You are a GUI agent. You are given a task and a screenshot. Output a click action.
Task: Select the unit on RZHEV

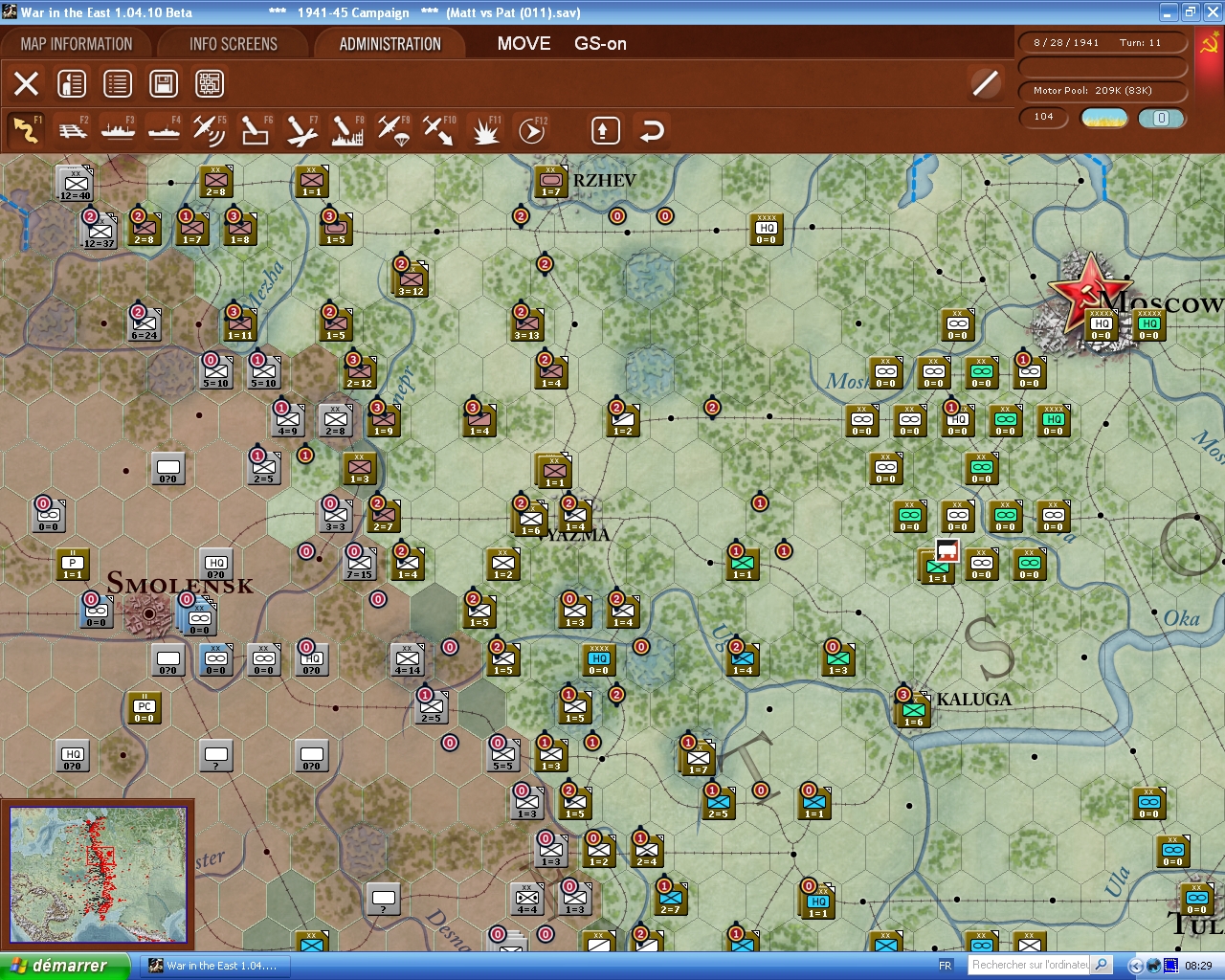pyautogui.click(x=551, y=182)
